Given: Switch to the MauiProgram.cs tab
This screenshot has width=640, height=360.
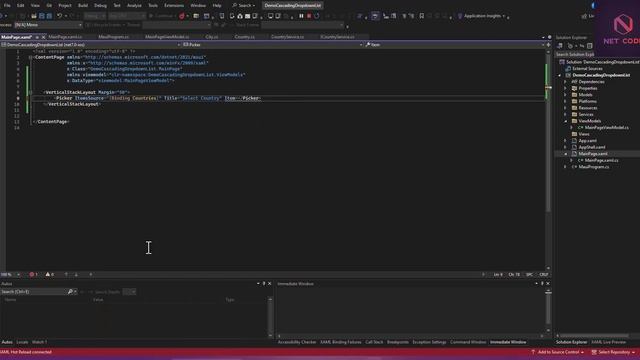Looking at the screenshot, I should [113, 37].
